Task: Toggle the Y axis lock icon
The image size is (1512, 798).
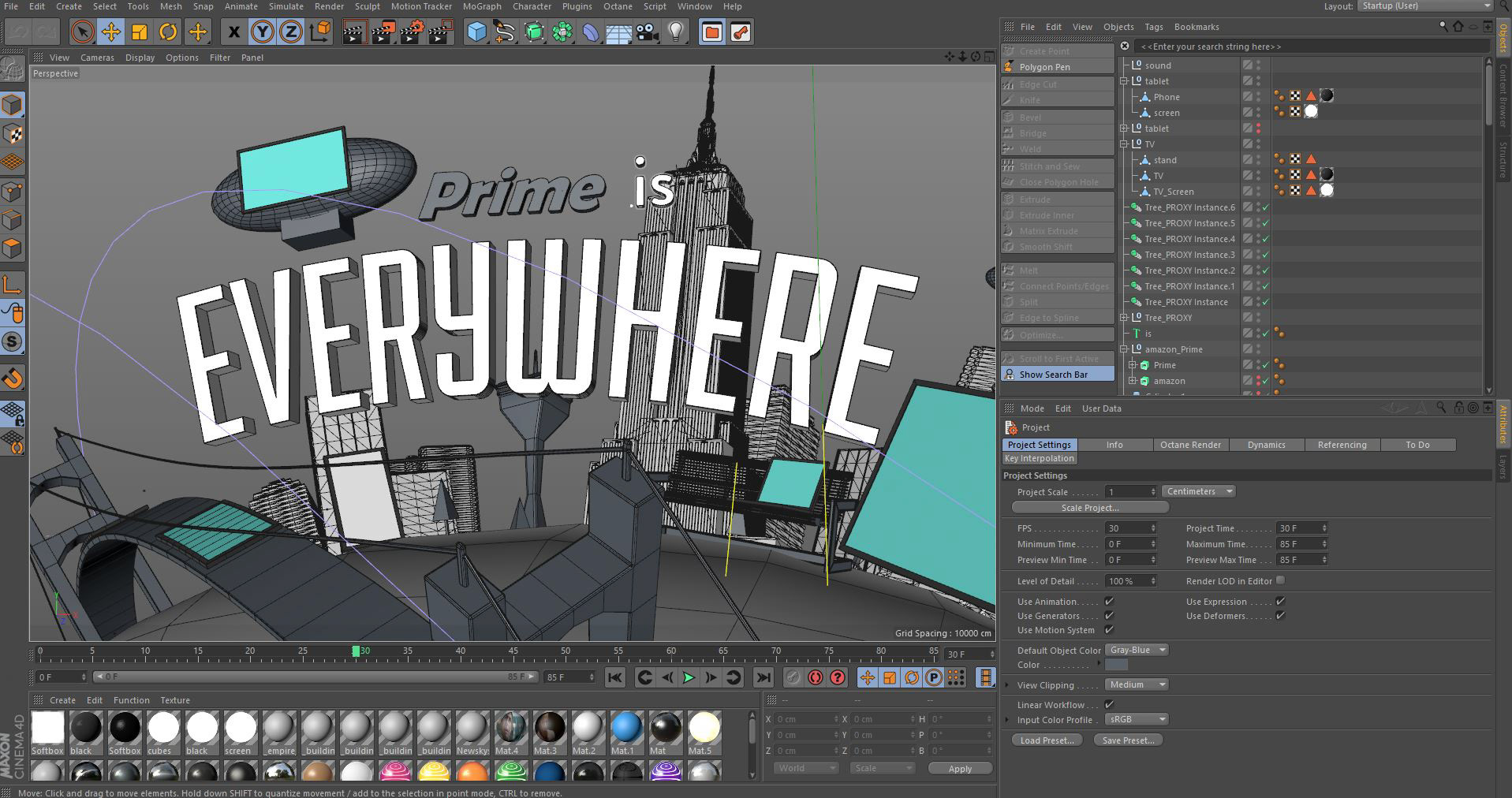Action: point(262,32)
